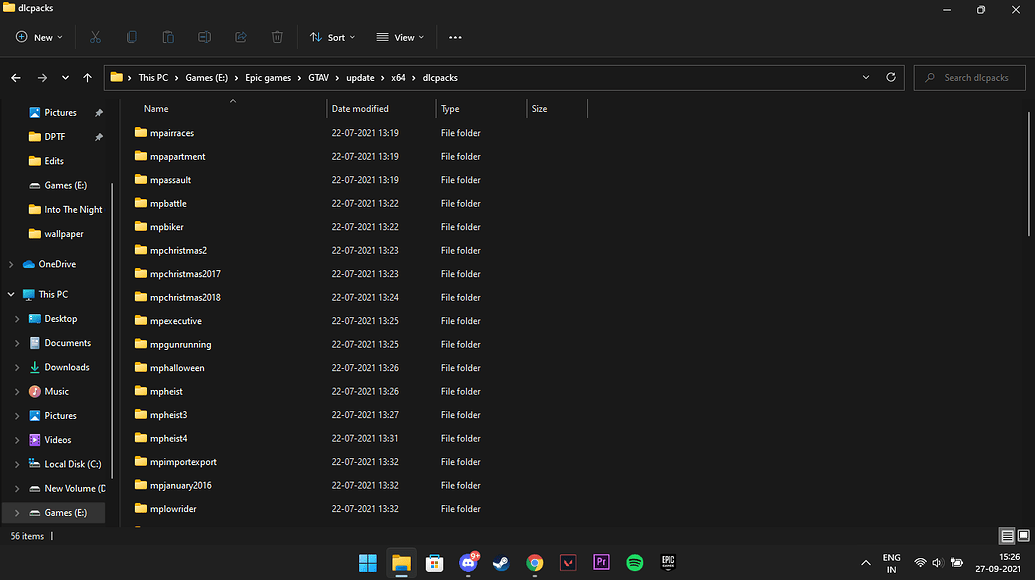Click the Cut icon in the toolbar
Screen dimensions: 1035x580
coord(95,37)
